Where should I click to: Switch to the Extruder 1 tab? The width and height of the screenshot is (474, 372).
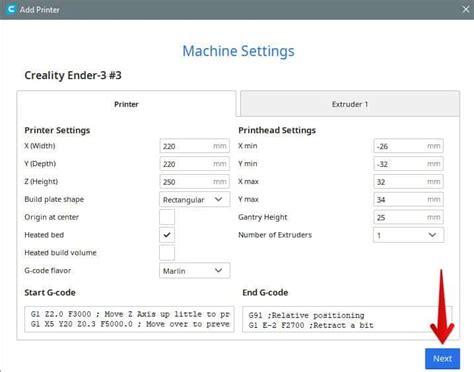350,104
